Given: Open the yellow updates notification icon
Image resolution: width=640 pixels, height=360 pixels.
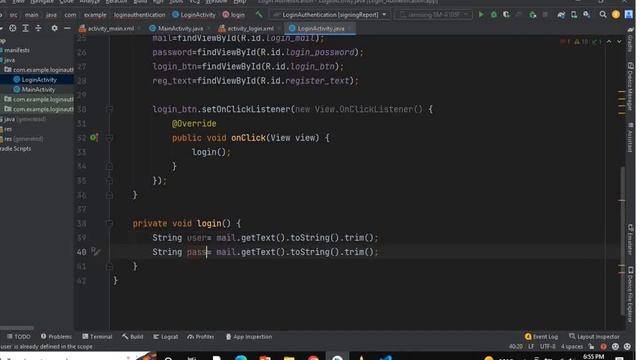Looking at the screenshot, I should coord(616,15).
